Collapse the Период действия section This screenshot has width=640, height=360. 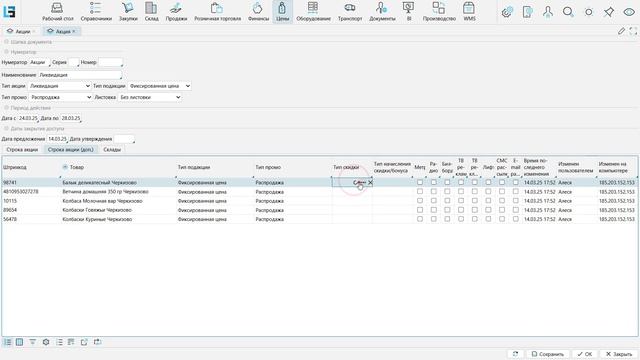click(6, 108)
